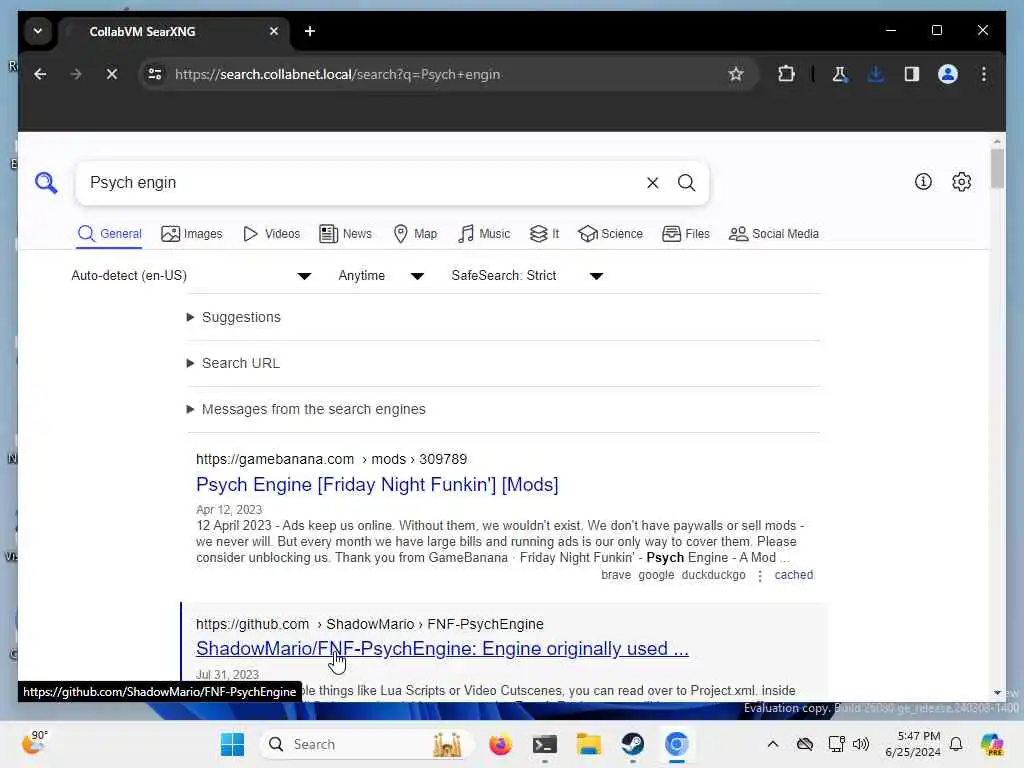Switch to the It search tab
This screenshot has width=1024, height=768.
coord(544,234)
